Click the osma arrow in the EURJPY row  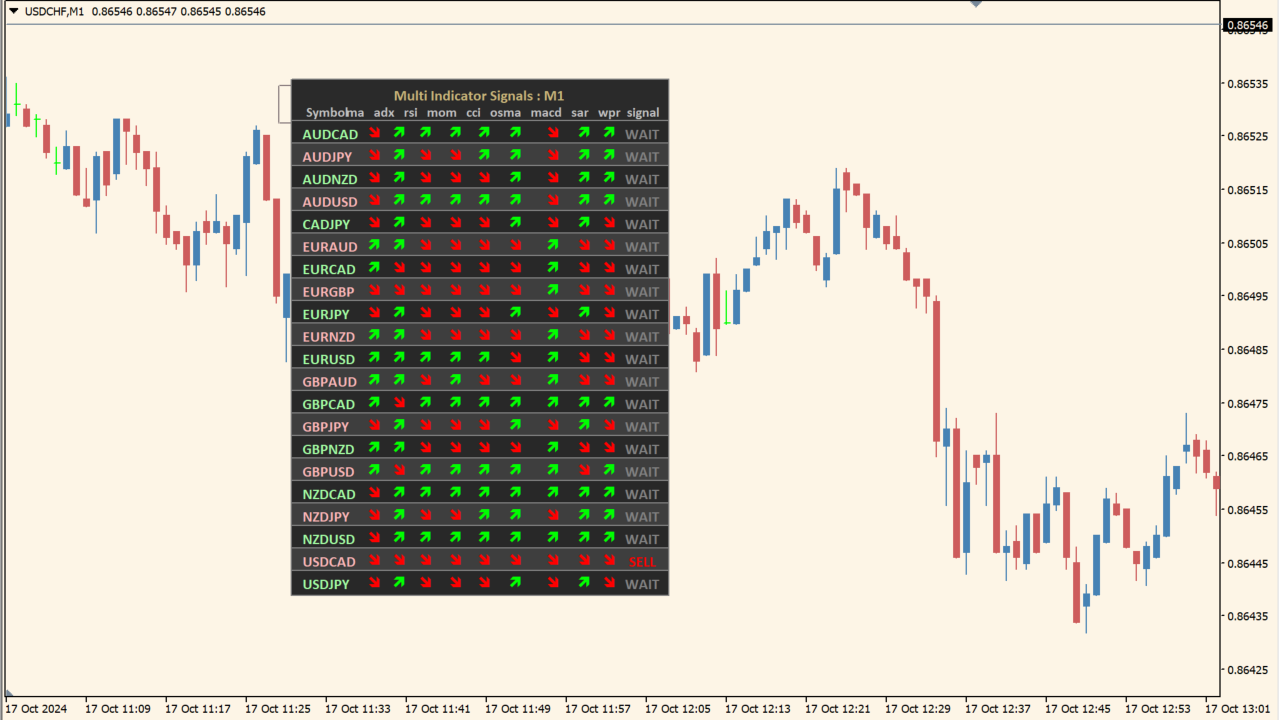click(x=516, y=312)
